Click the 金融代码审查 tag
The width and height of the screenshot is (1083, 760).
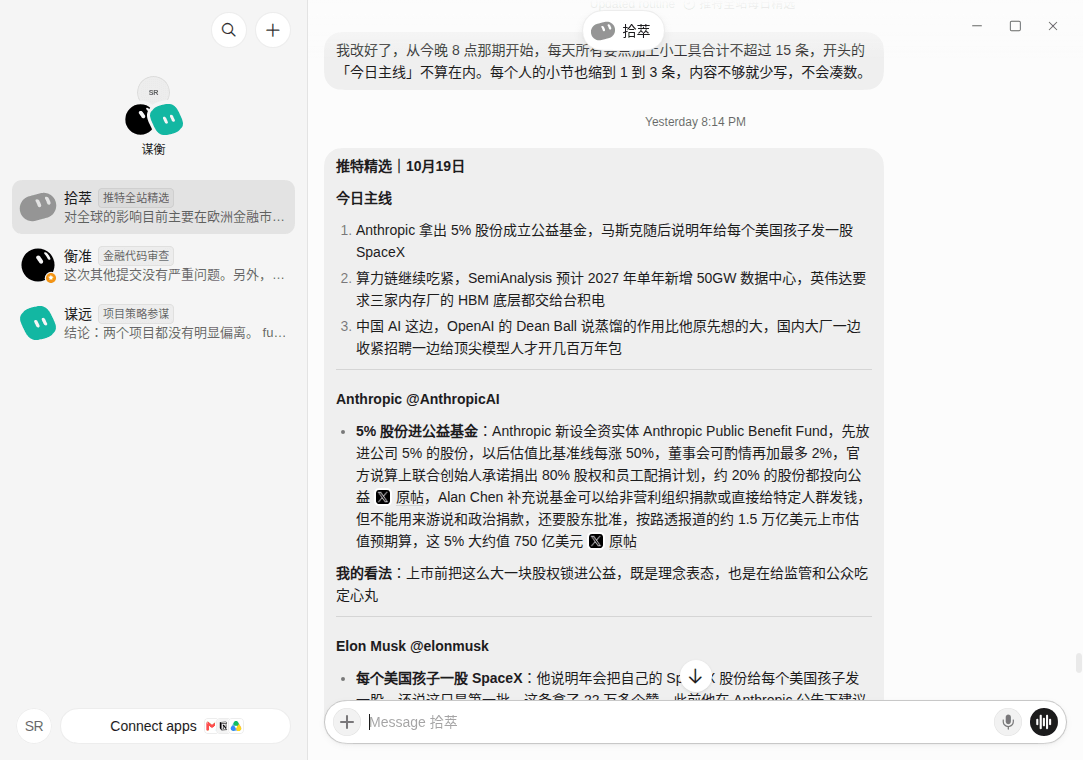point(136,256)
